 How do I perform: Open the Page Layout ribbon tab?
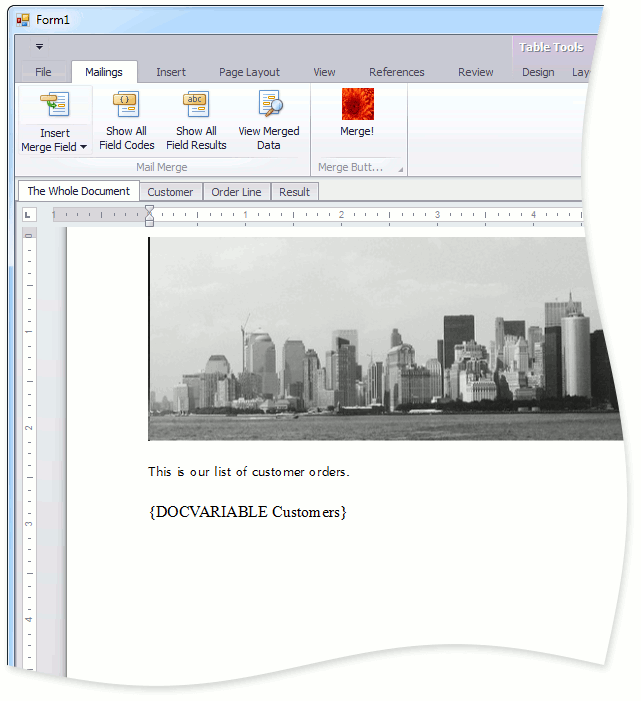[249, 72]
